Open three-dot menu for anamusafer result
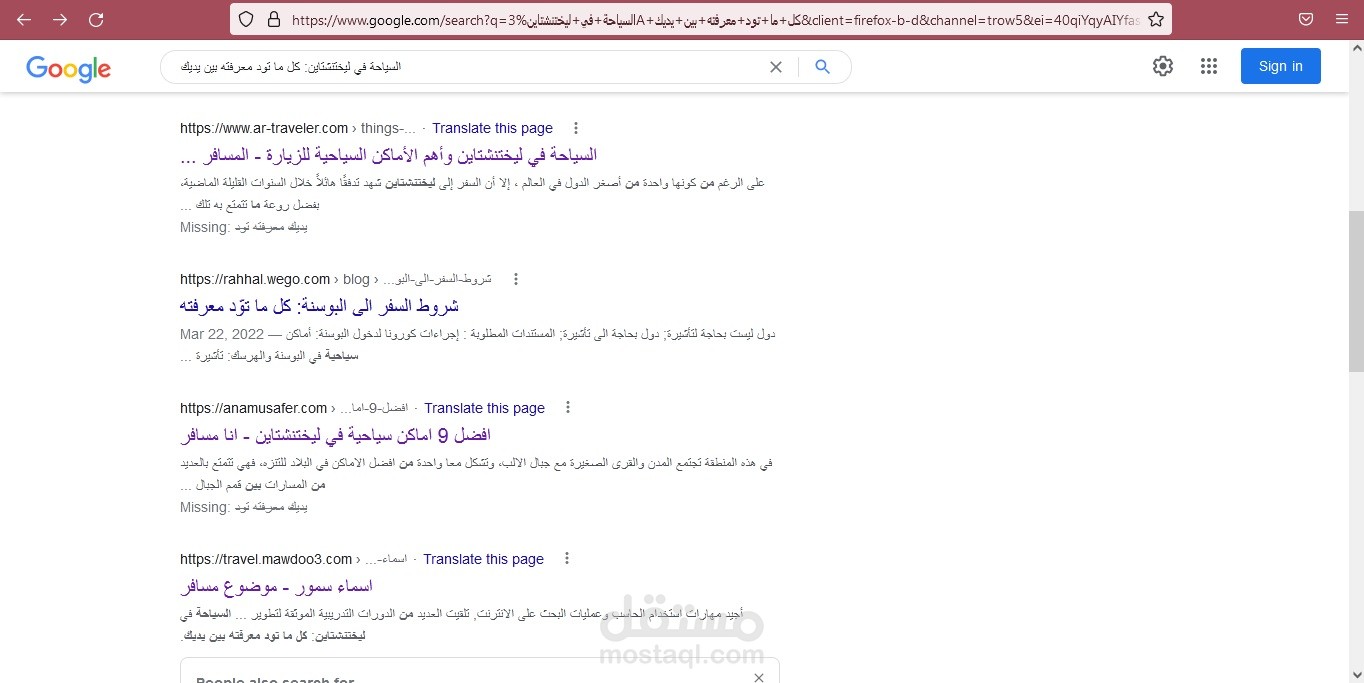This screenshot has height=683, width=1364. [567, 408]
